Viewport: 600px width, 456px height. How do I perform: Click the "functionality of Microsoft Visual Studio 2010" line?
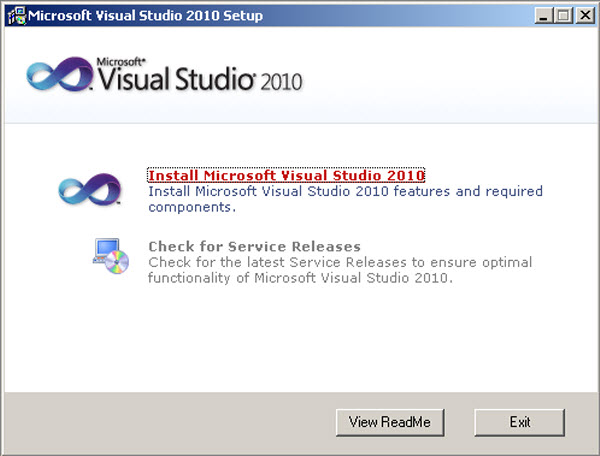[300, 278]
